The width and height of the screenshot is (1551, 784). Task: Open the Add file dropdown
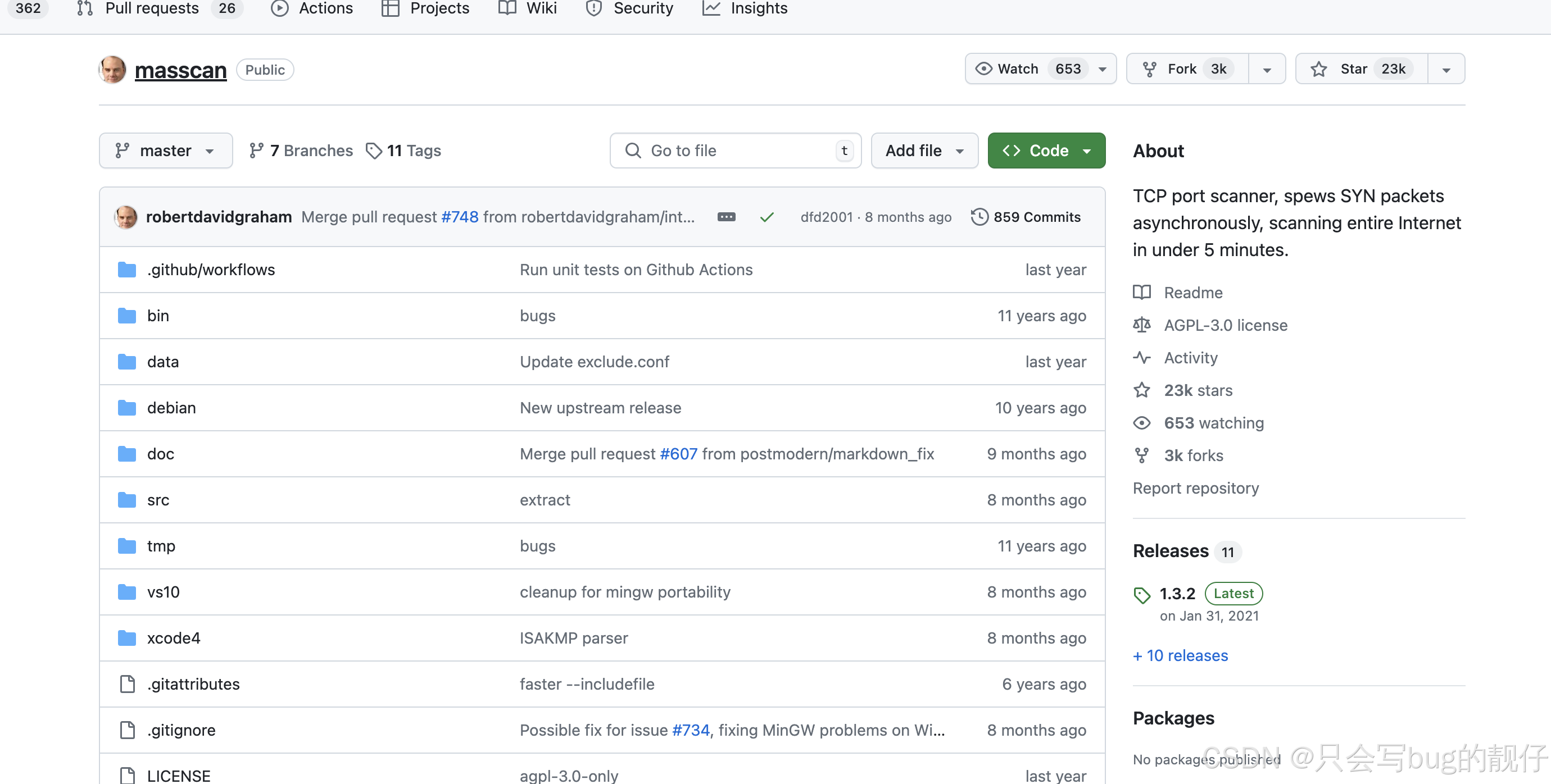tap(924, 151)
